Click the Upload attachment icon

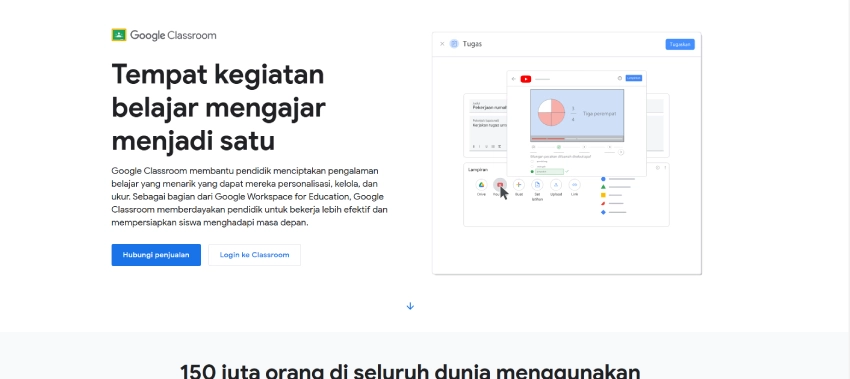pos(556,185)
